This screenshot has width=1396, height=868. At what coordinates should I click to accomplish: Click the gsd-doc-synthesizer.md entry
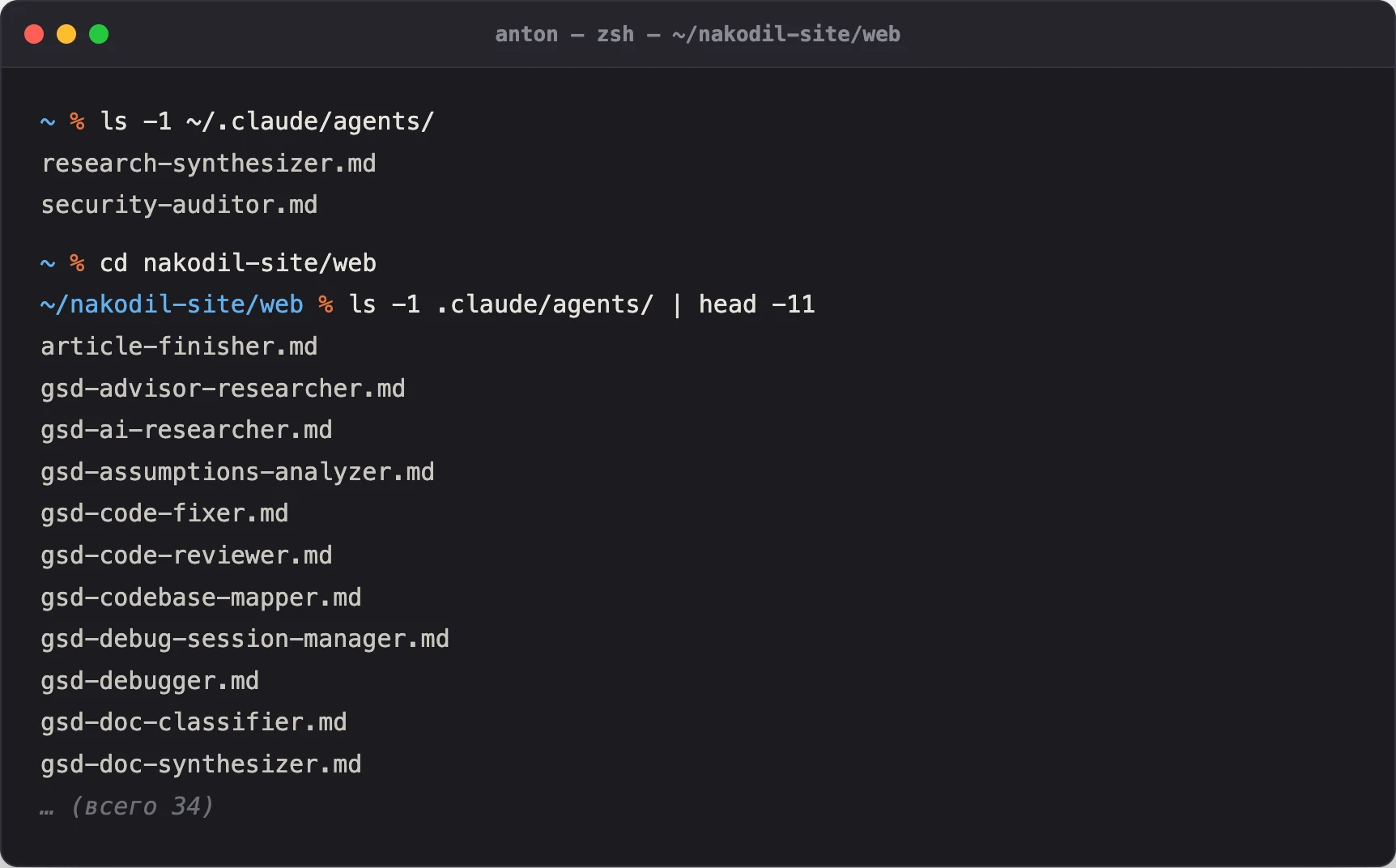202,764
